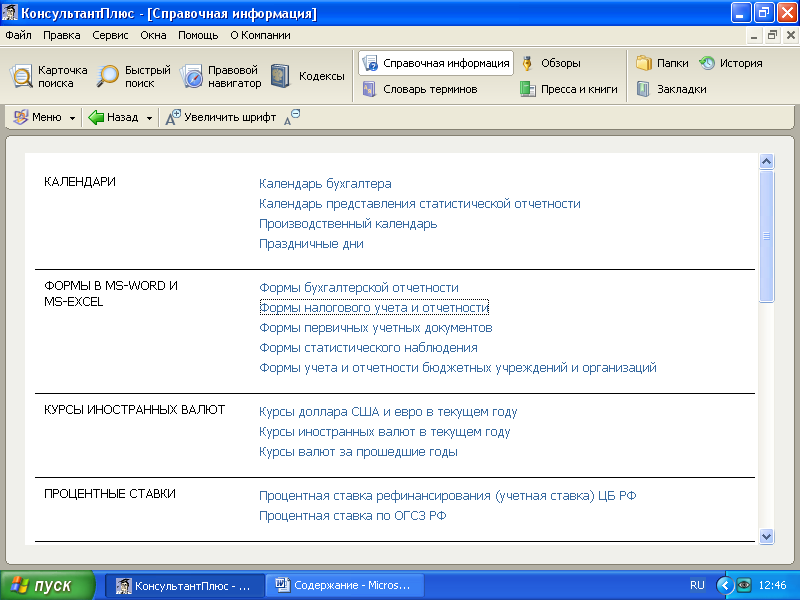This screenshot has height=600, width=800.
Task: Open Календарь бухгалтера link
Action: point(325,184)
